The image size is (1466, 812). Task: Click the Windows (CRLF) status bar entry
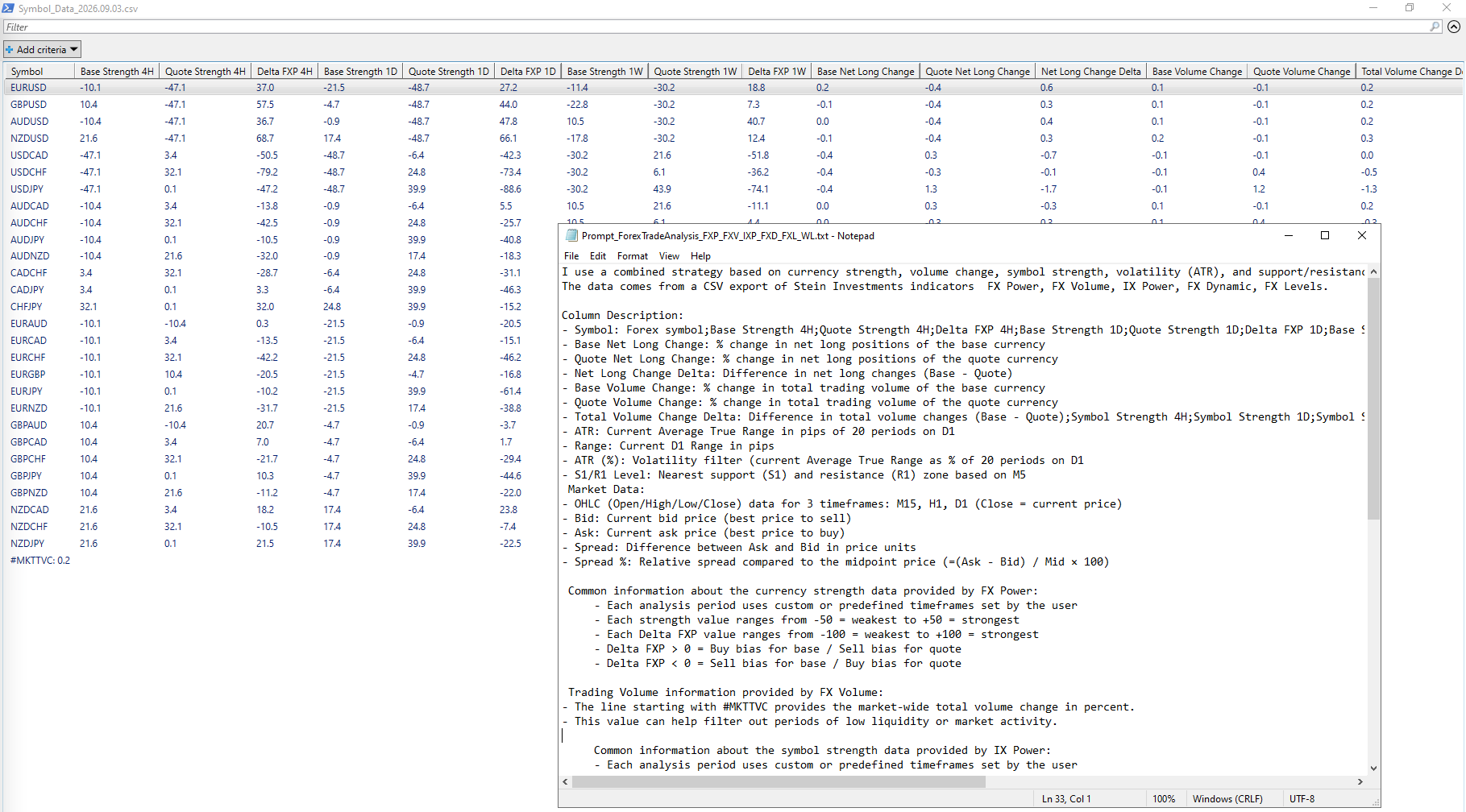click(1227, 798)
